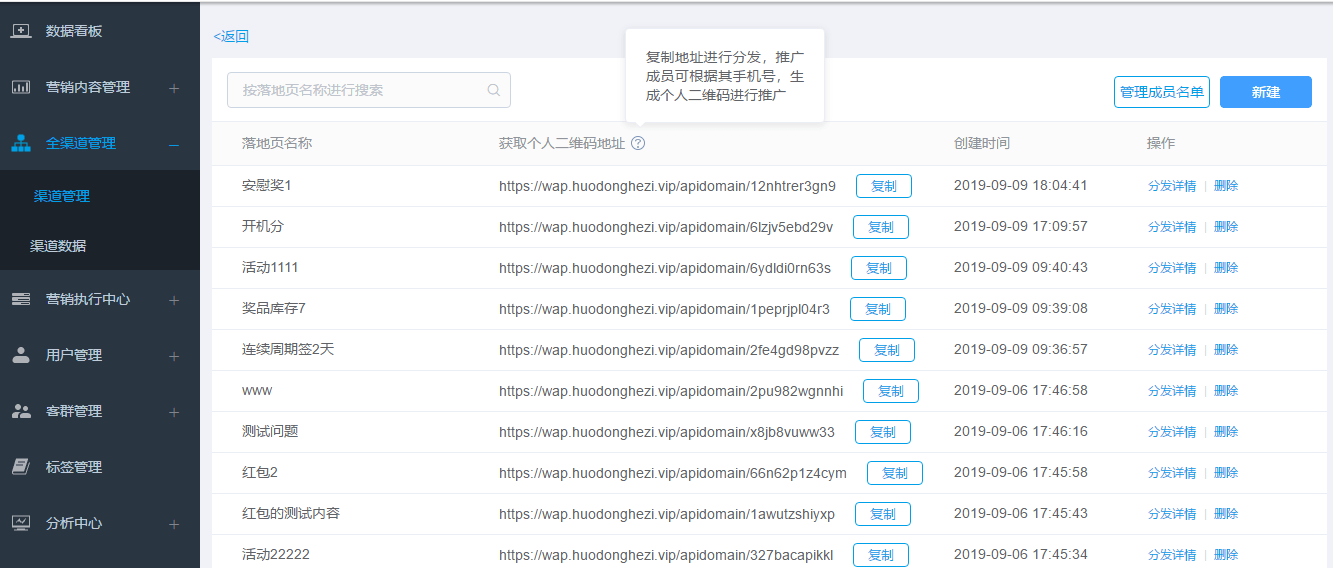Open 分发详情 for 开机分
The height and width of the screenshot is (569, 1333).
[1172, 227]
